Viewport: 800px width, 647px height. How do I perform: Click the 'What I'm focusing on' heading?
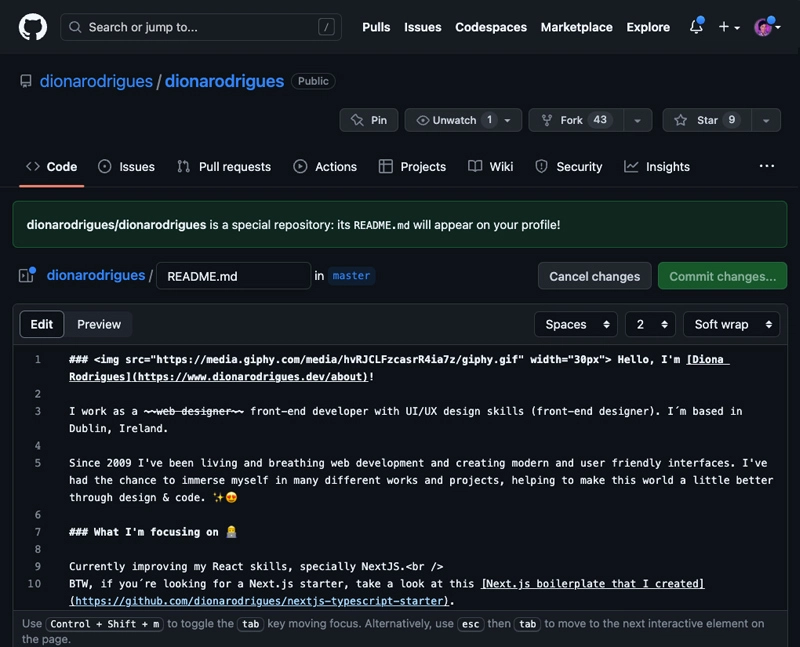click(153, 532)
